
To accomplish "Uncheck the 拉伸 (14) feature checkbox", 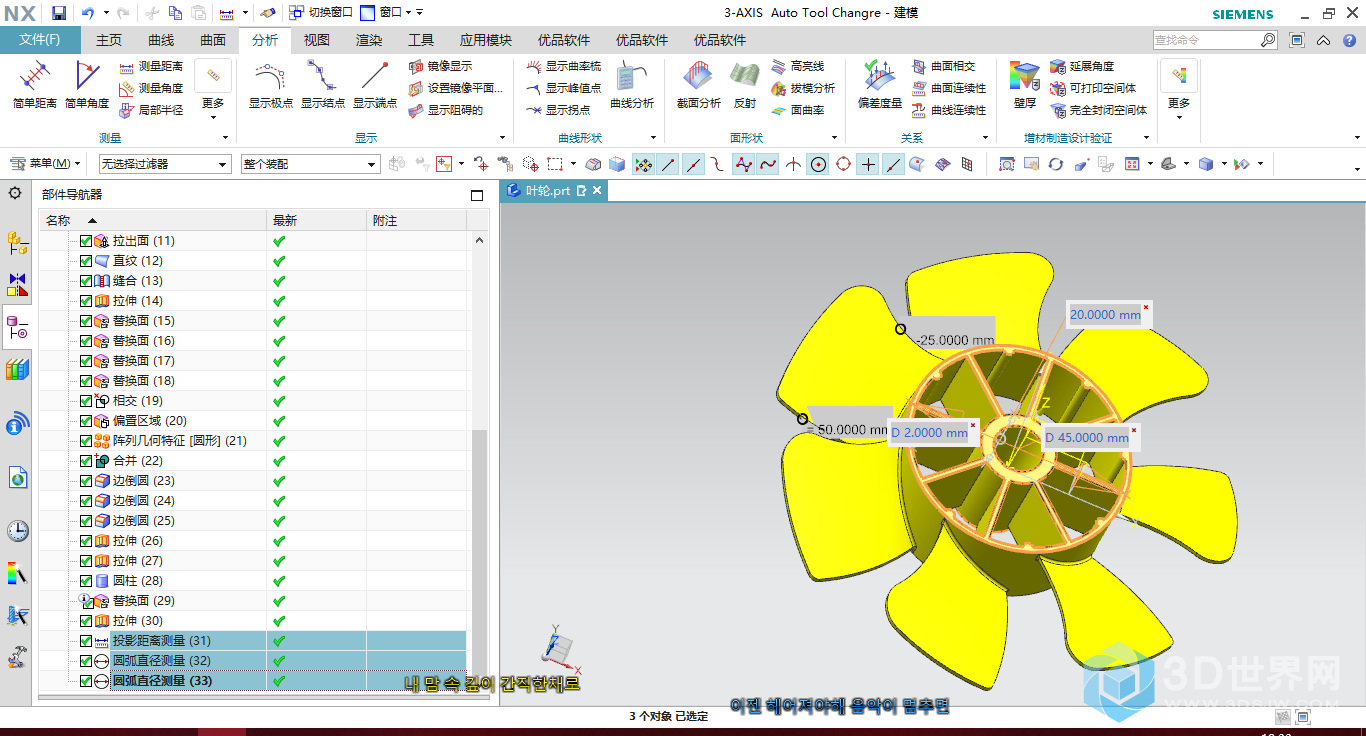I will 85,301.
